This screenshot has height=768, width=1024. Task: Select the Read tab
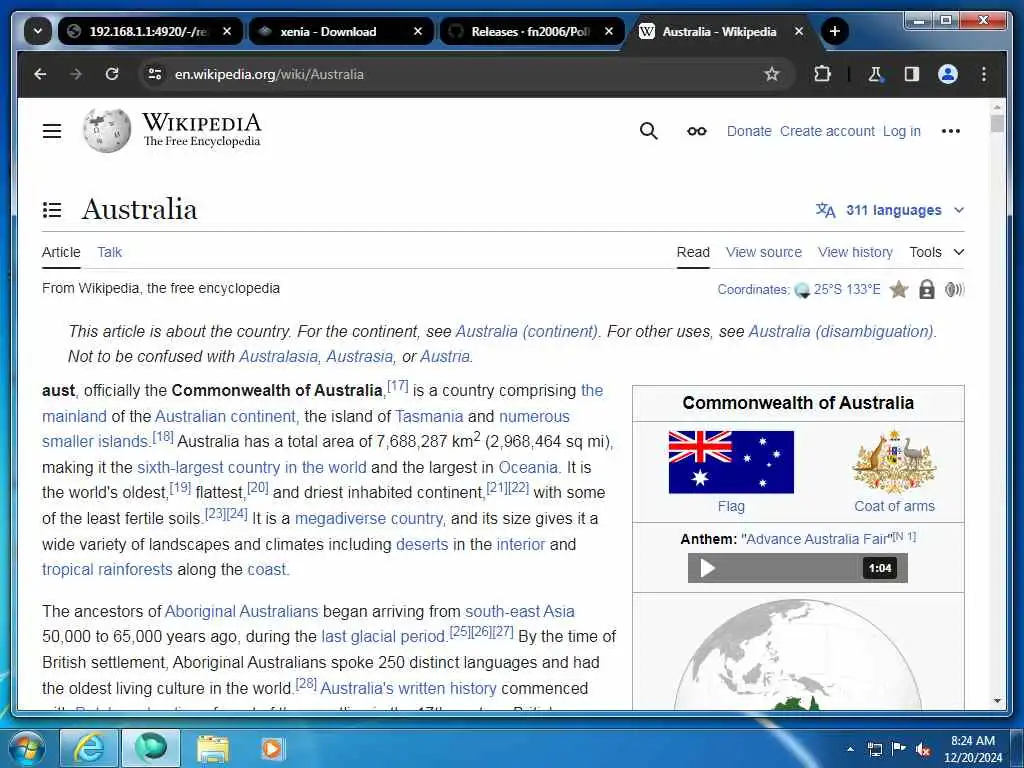point(693,252)
